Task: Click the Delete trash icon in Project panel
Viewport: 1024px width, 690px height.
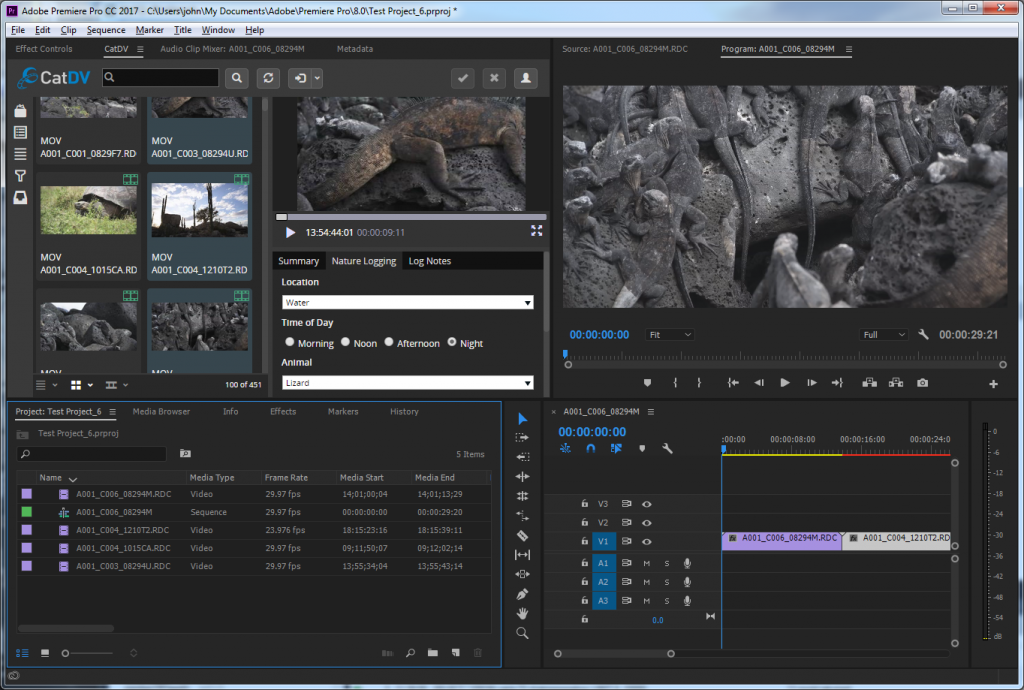Action: 478,653
